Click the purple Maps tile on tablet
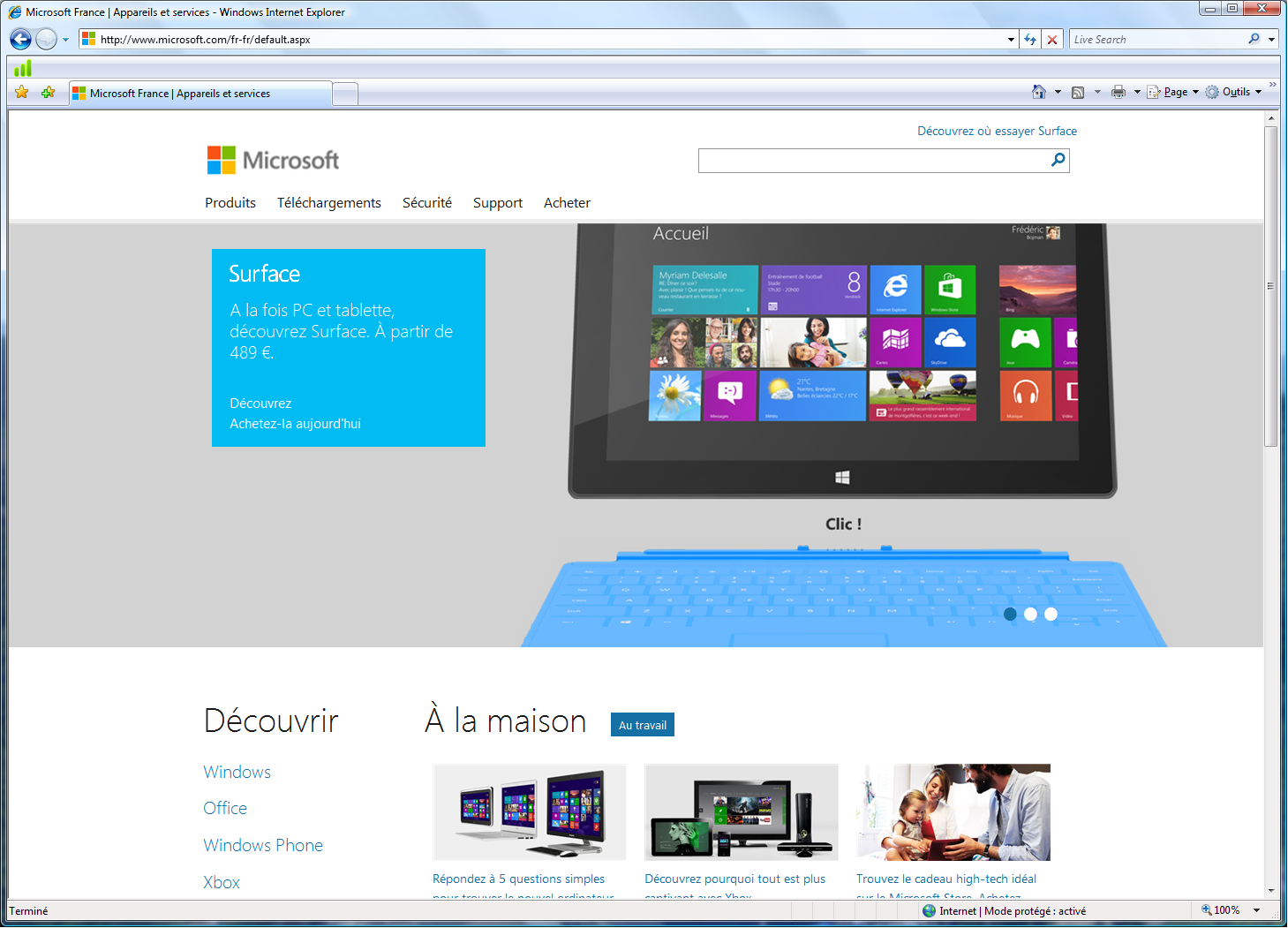The height and width of the screenshot is (928, 1288). pyautogui.click(x=895, y=343)
